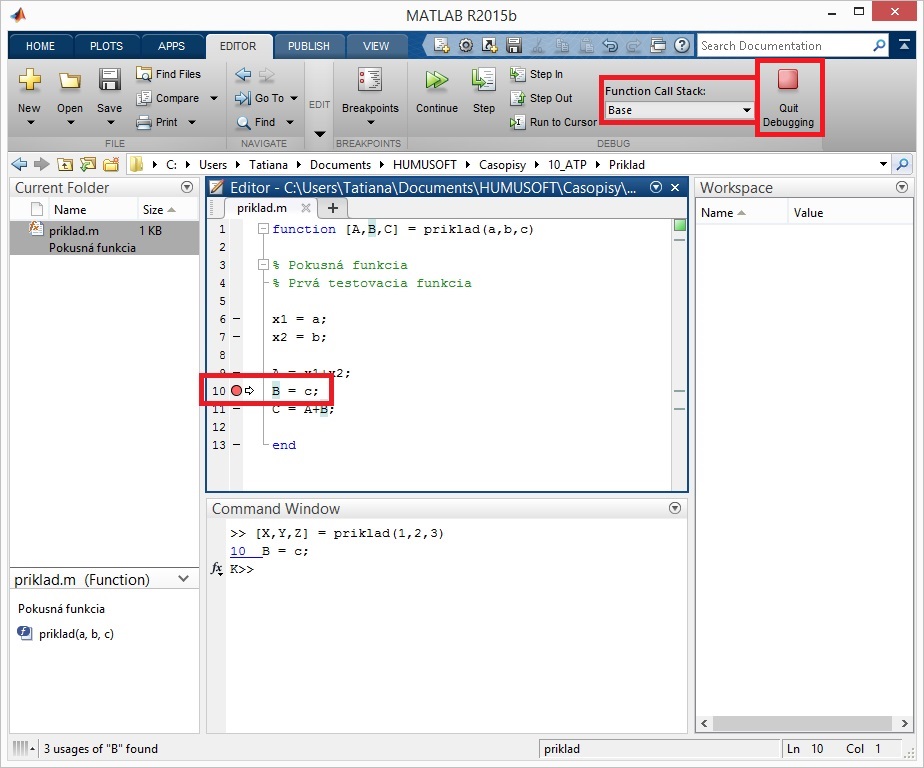Image resolution: width=924 pixels, height=768 pixels.
Task: Open Command Window actions menu
Action: pyautogui.click(x=675, y=508)
